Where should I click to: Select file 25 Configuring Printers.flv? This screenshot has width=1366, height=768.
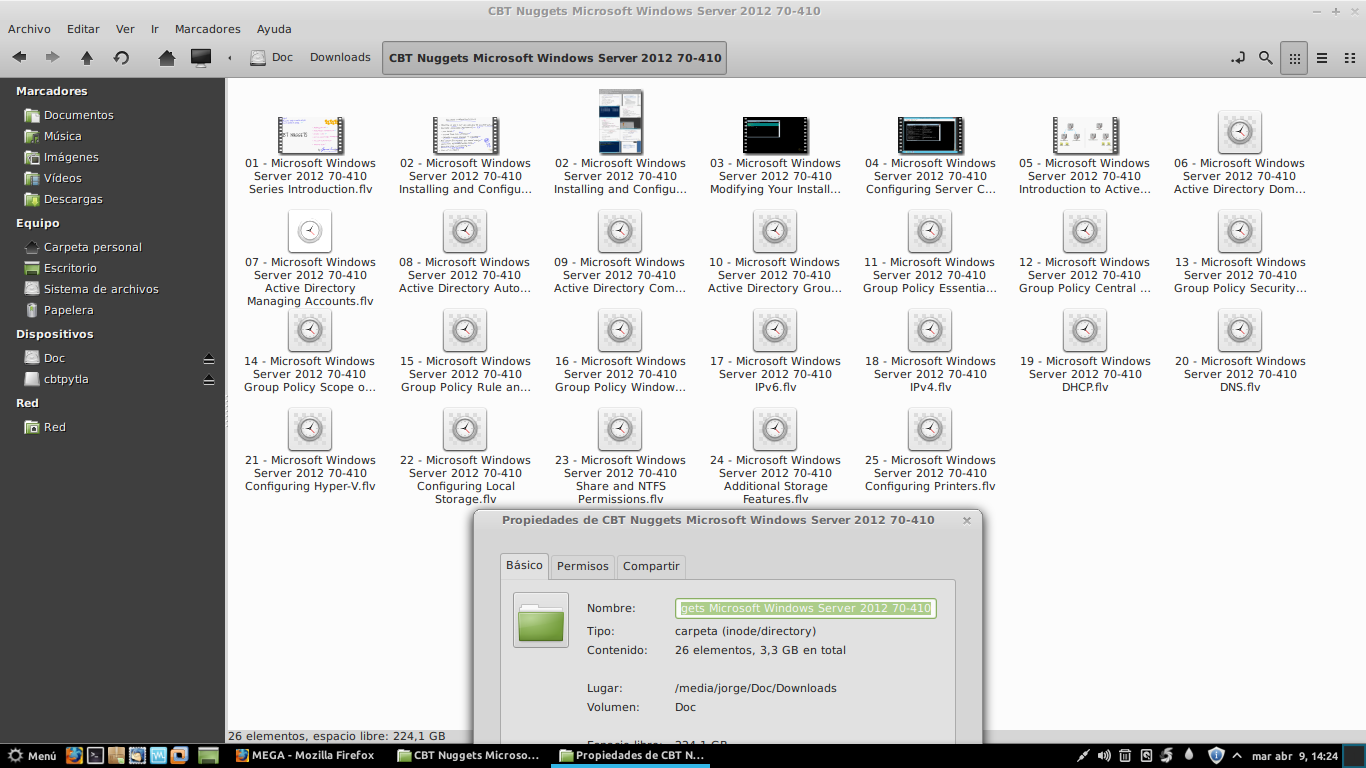coord(930,450)
